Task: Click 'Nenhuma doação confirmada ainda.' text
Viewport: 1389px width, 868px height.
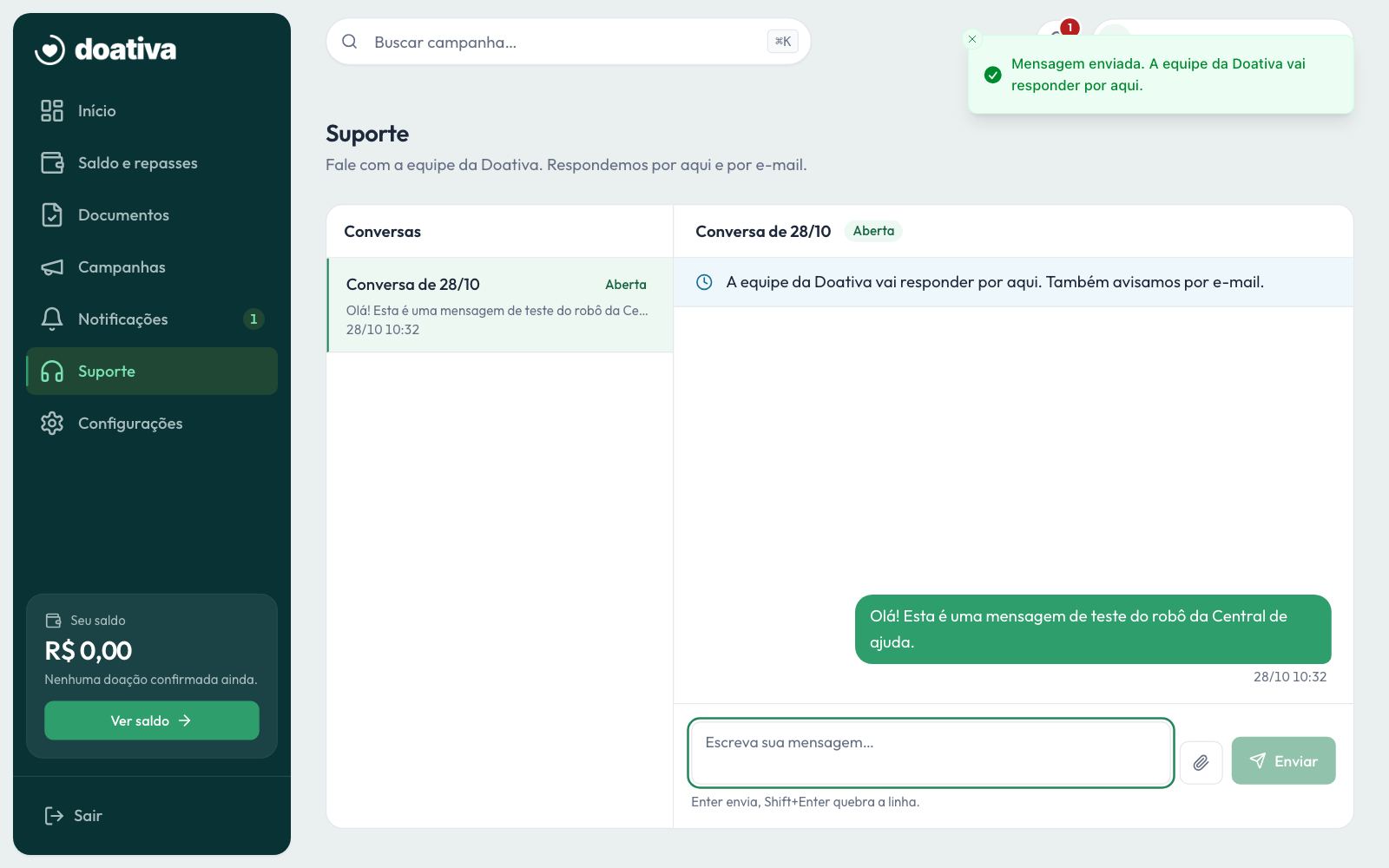Action: click(151, 680)
